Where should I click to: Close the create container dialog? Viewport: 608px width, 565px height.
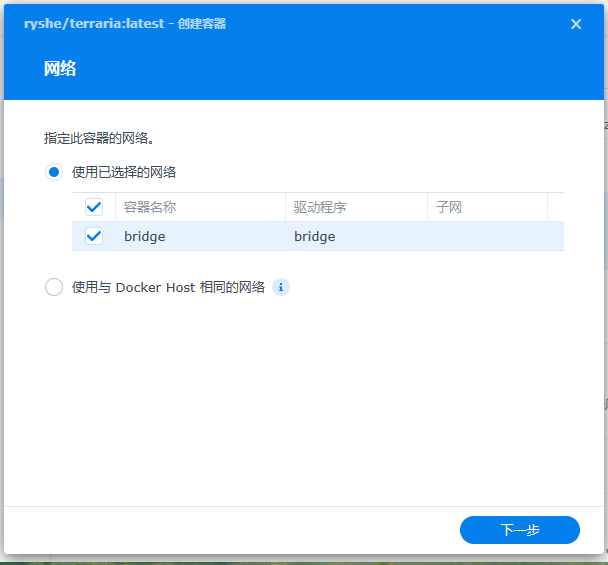[x=576, y=24]
